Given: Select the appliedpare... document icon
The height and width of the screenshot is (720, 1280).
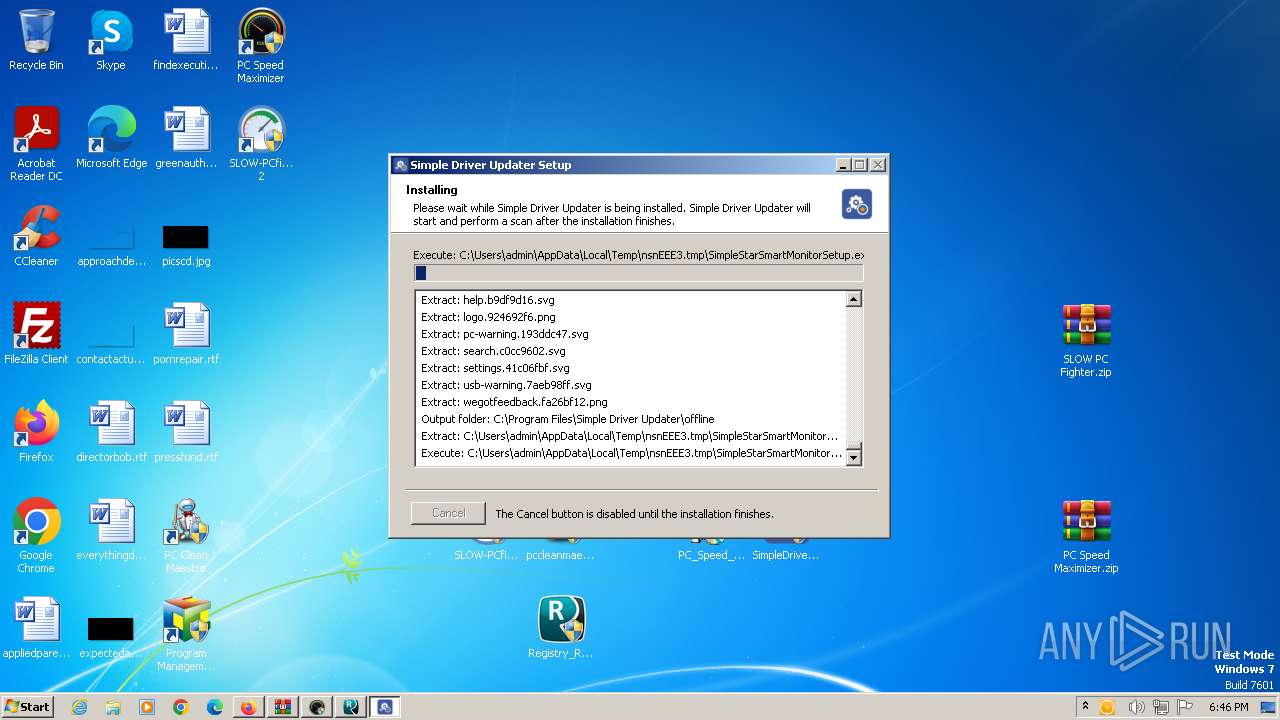Looking at the screenshot, I should point(36,628).
